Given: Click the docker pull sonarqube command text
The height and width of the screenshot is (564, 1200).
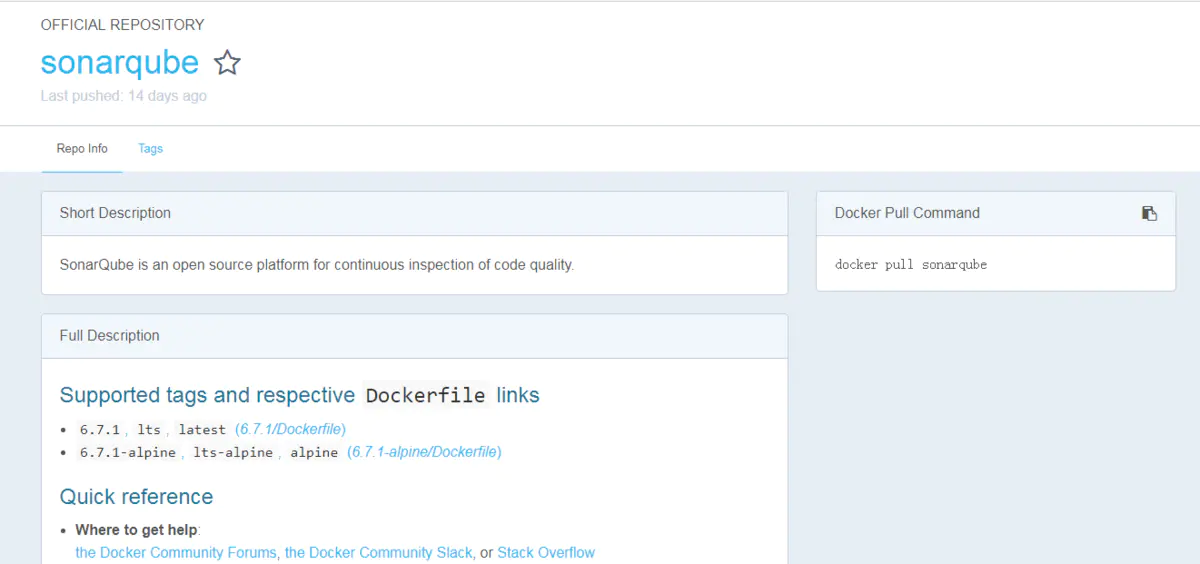Looking at the screenshot, I should tap(911, 265).
